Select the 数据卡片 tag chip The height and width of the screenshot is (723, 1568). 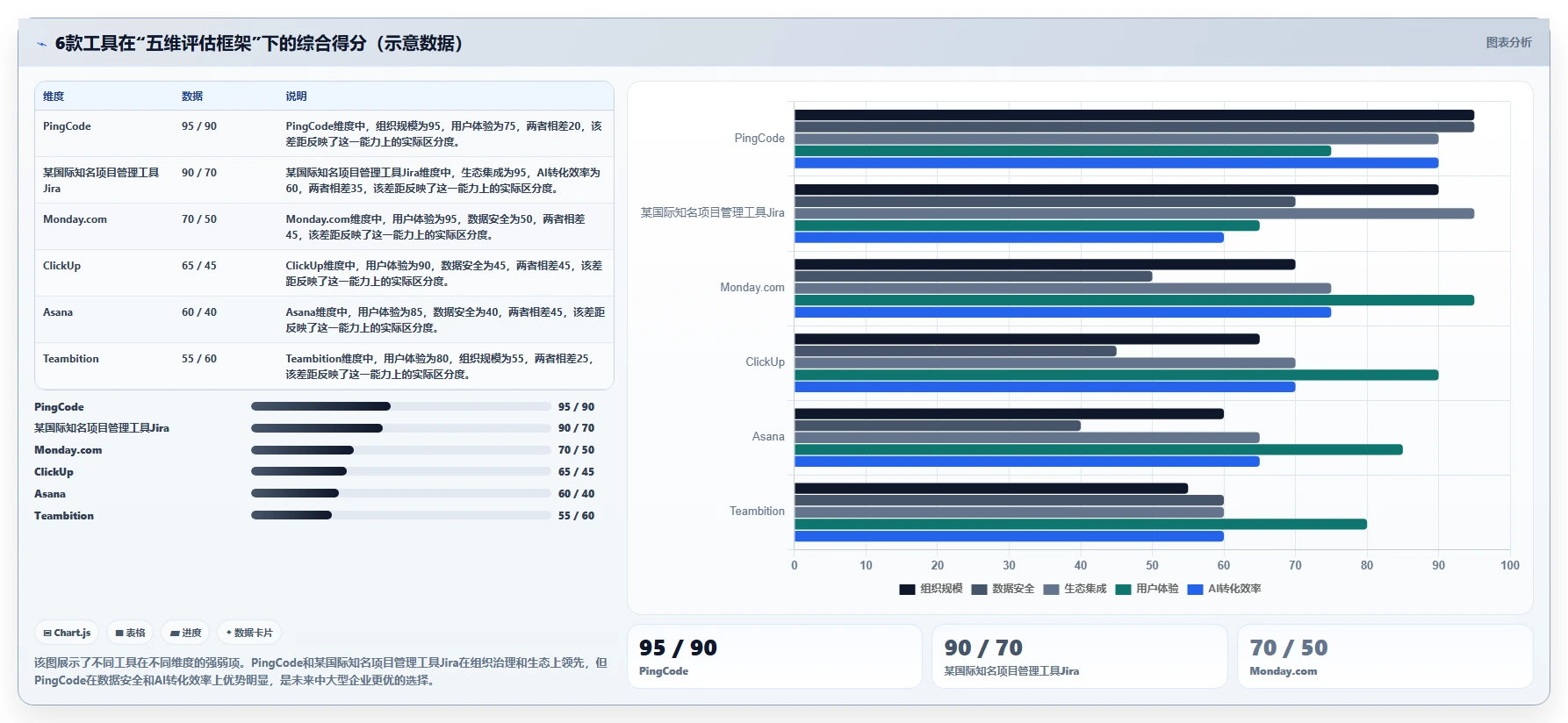coord(249,633)
